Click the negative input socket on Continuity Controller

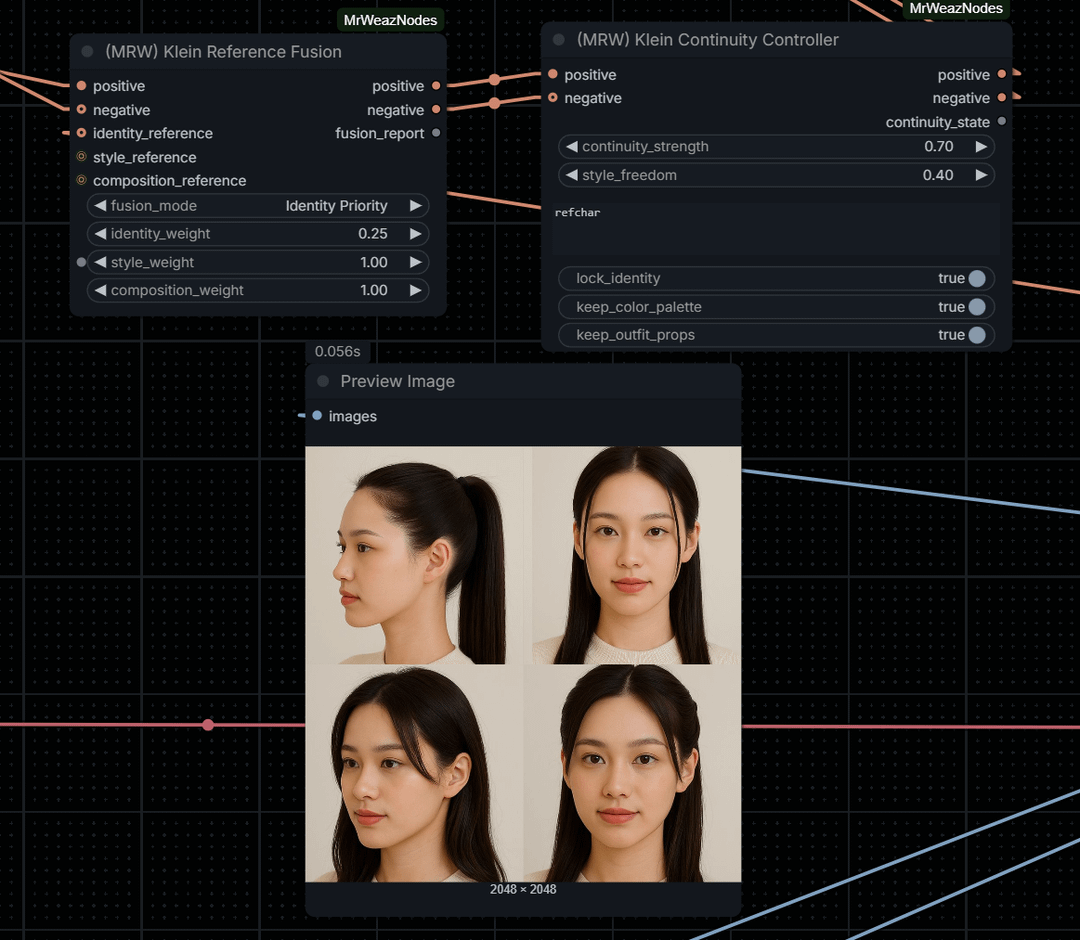551,98
